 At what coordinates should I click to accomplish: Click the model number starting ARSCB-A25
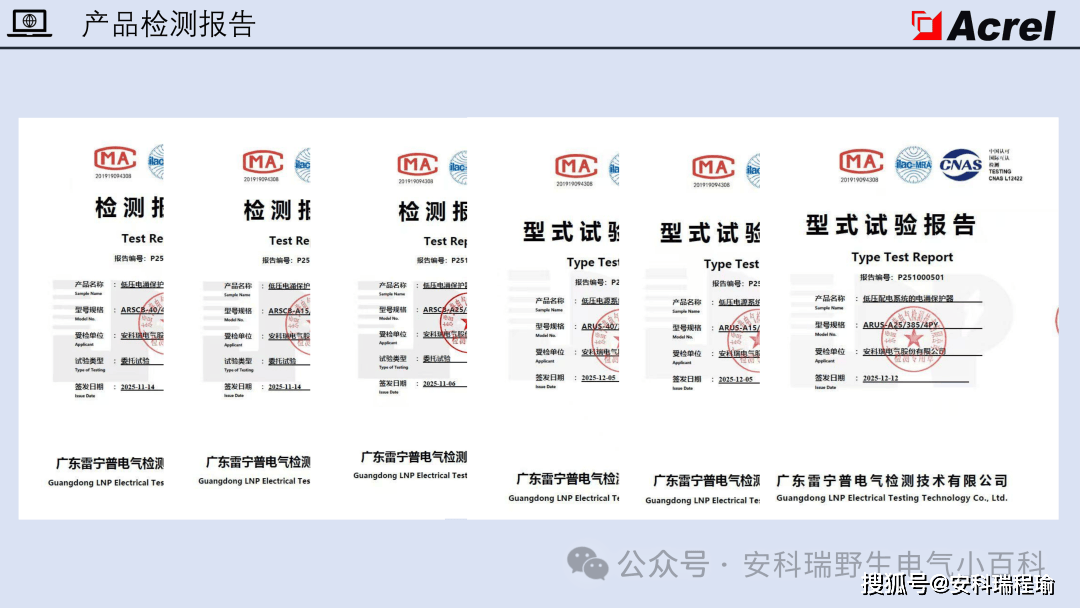(x=445, y=310)
